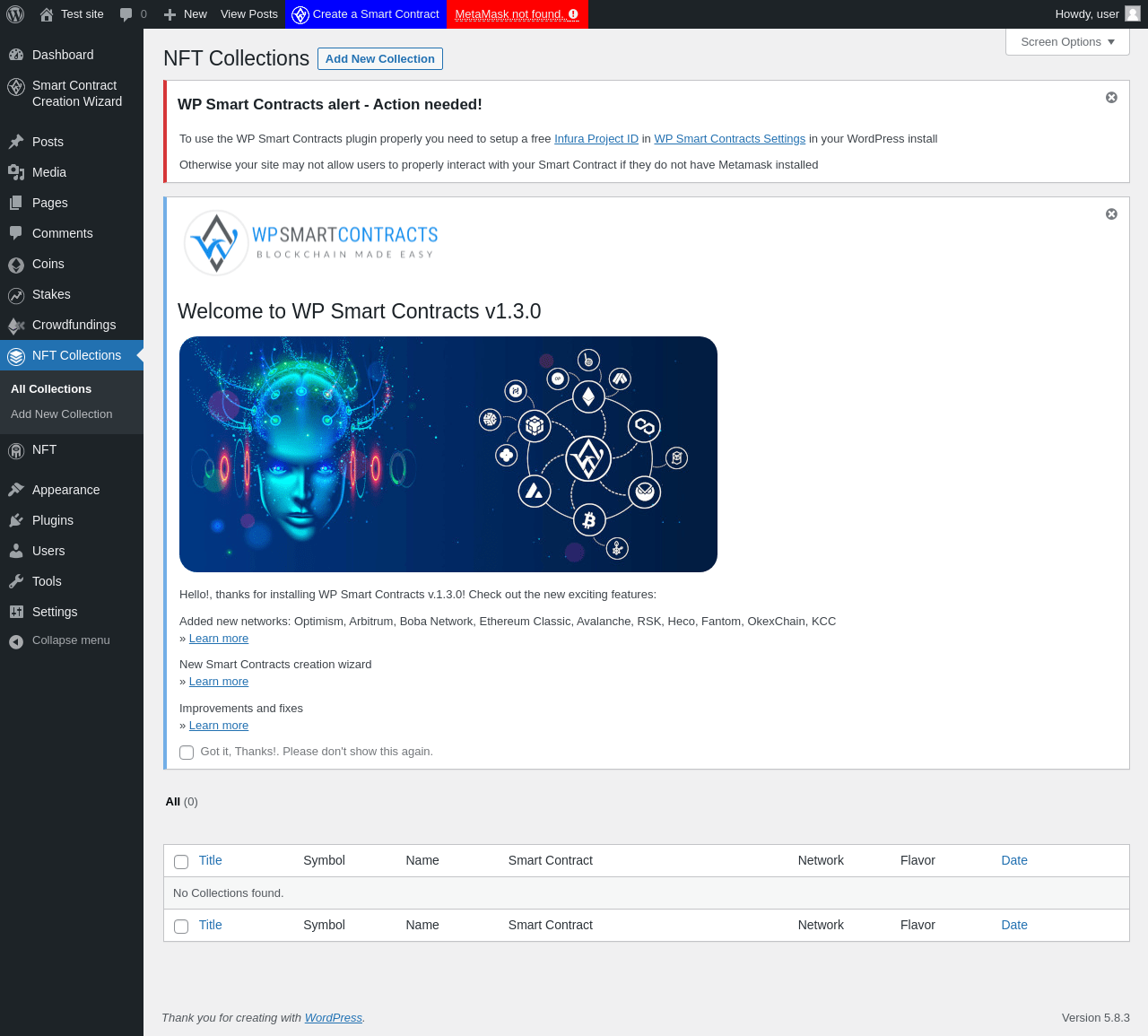Image resolution: width=1148 pixels, height=1036 pixels.
Task: Click the Smart Contract column header
Action: coord(551,860)
